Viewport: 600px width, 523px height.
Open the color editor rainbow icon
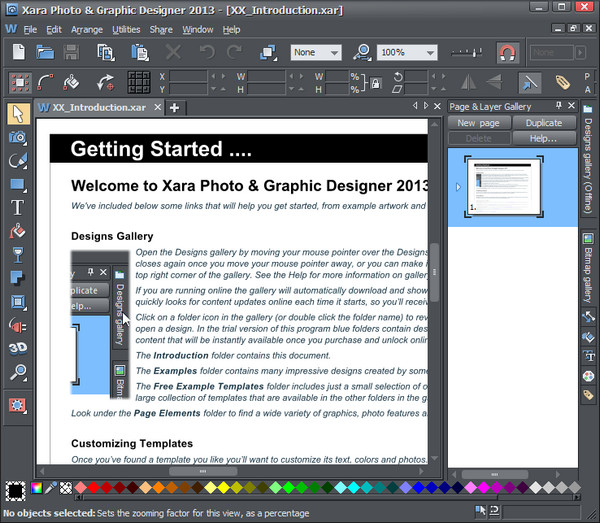point(37,488)
